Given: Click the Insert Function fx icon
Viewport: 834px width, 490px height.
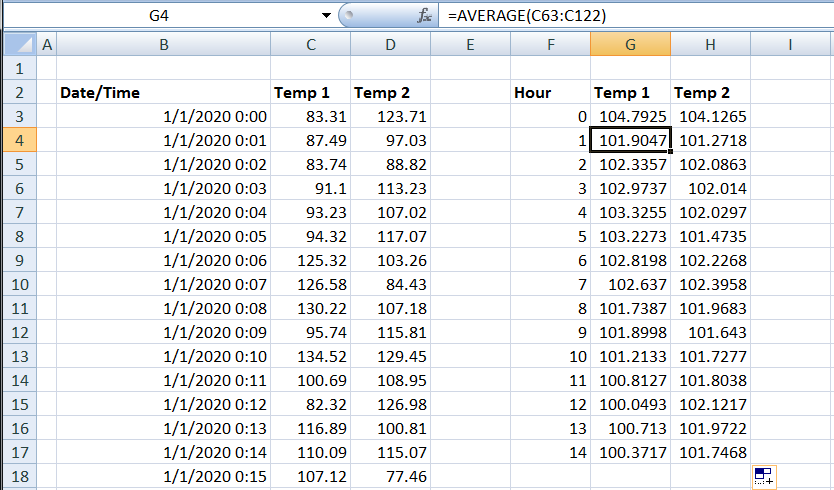Looking at the screenshot, I should click(424, 15).
